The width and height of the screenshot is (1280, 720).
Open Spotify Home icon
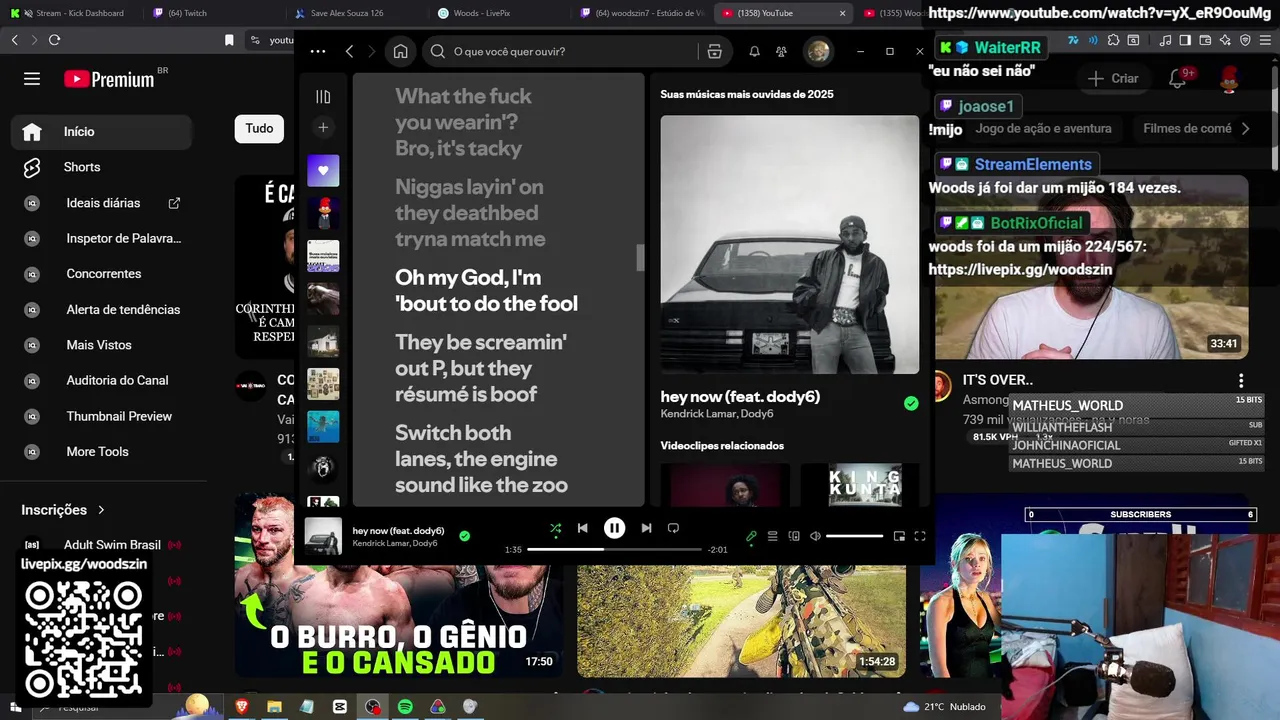click(x=400, y=51)
